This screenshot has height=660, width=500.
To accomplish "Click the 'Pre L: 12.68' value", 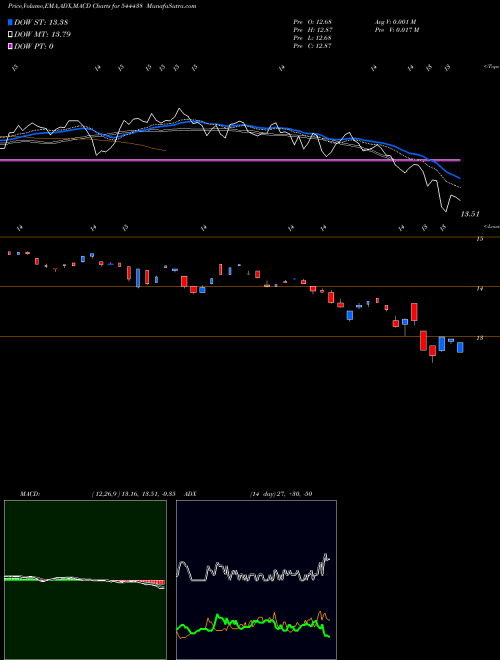I will pos(313,38).
